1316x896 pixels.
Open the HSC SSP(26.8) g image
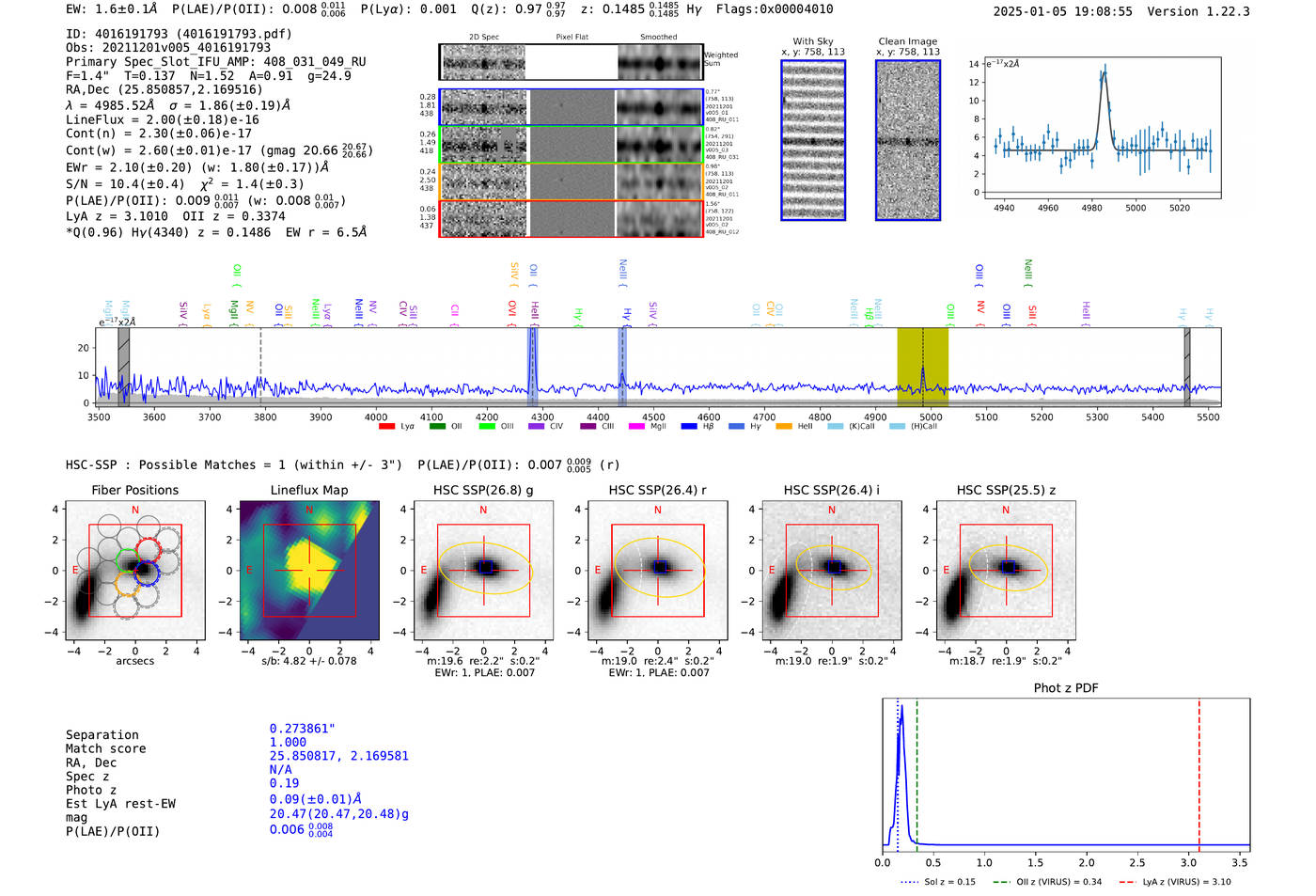pyautogui.click(x=483, y=570)
